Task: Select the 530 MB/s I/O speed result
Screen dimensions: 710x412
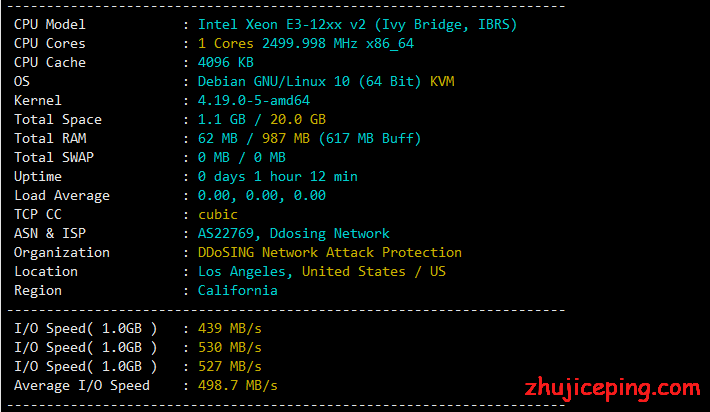Action: pyautogui.click(x=230, y=348)
